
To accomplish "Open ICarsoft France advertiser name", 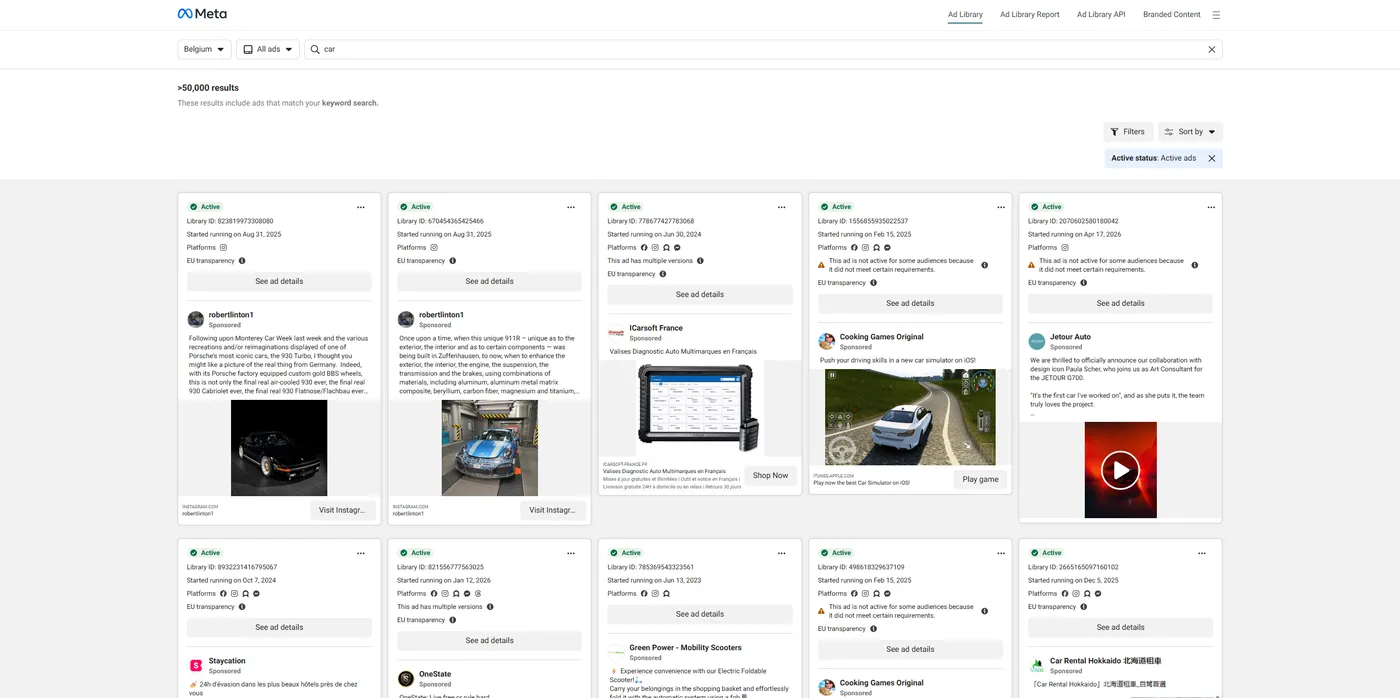I will pos(656,328).
